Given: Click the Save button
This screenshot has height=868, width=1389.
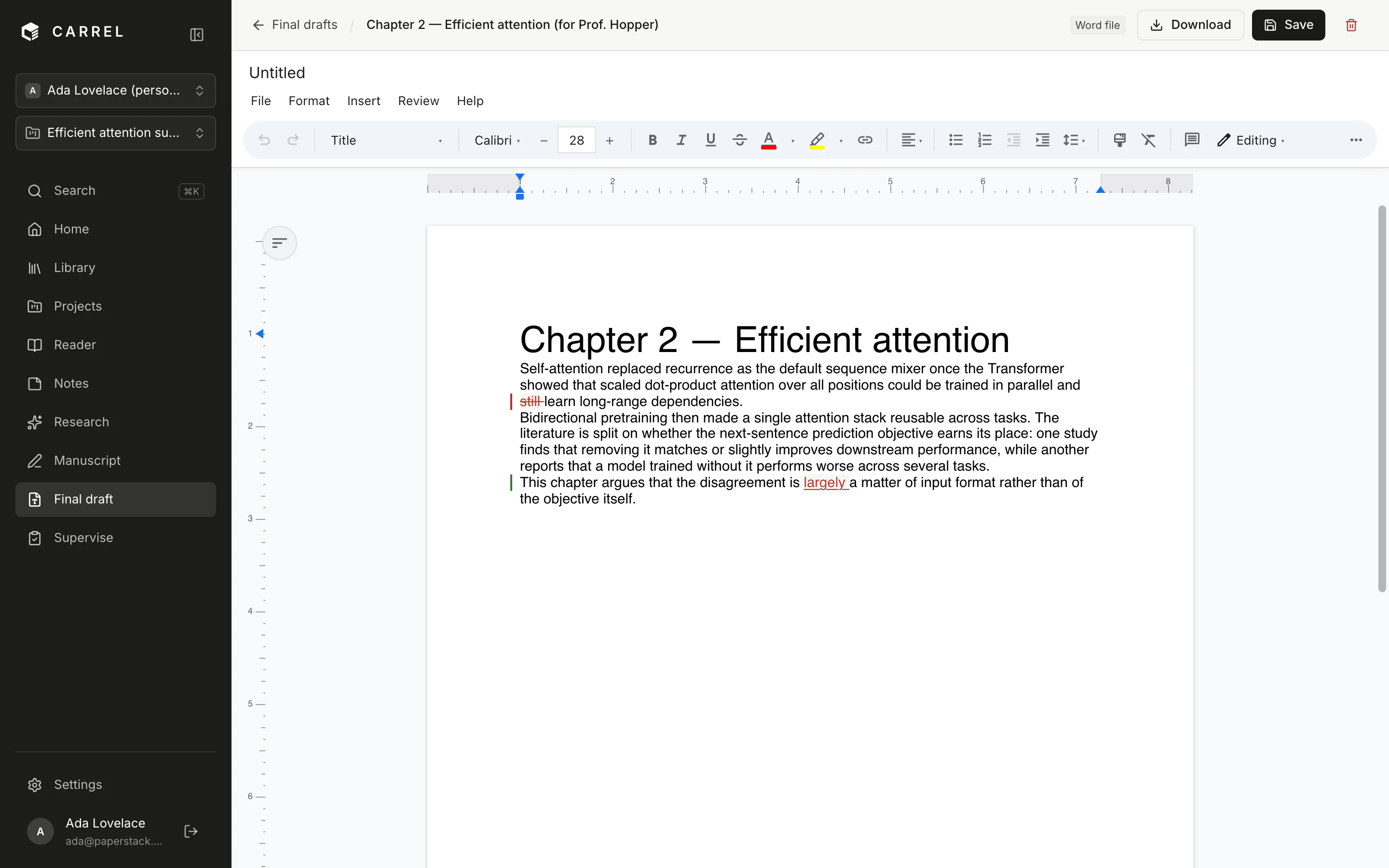Looking at the screenshot, I should pyautogui.click(x=1288, y=25).
